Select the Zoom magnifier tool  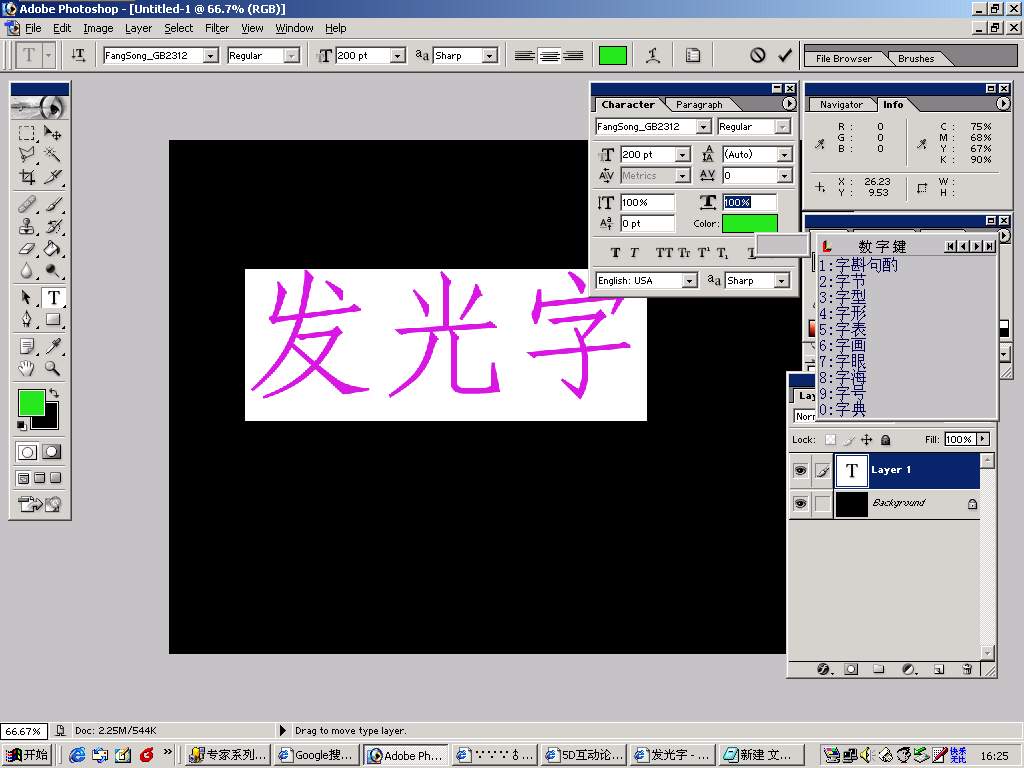click(x=53, y=368)
